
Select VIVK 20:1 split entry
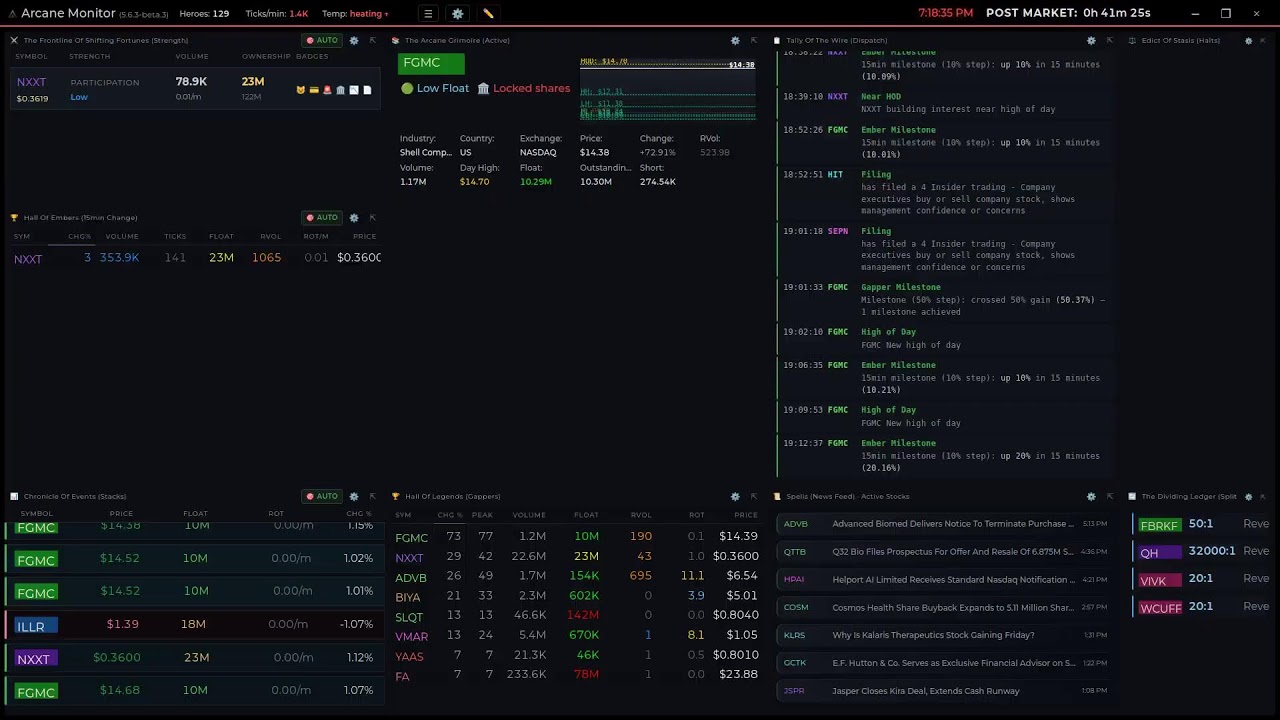coord(1203,579)
